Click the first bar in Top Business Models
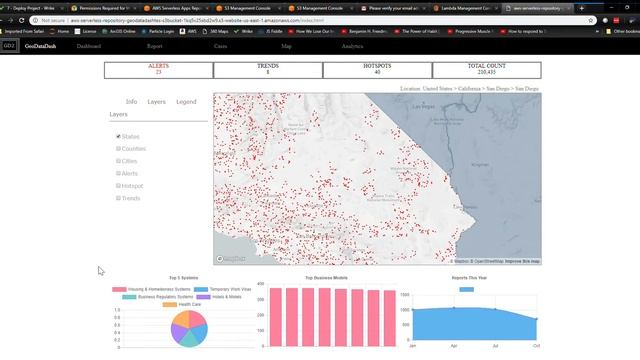Viewport: 640px width, 360px height. coord(276,317)
